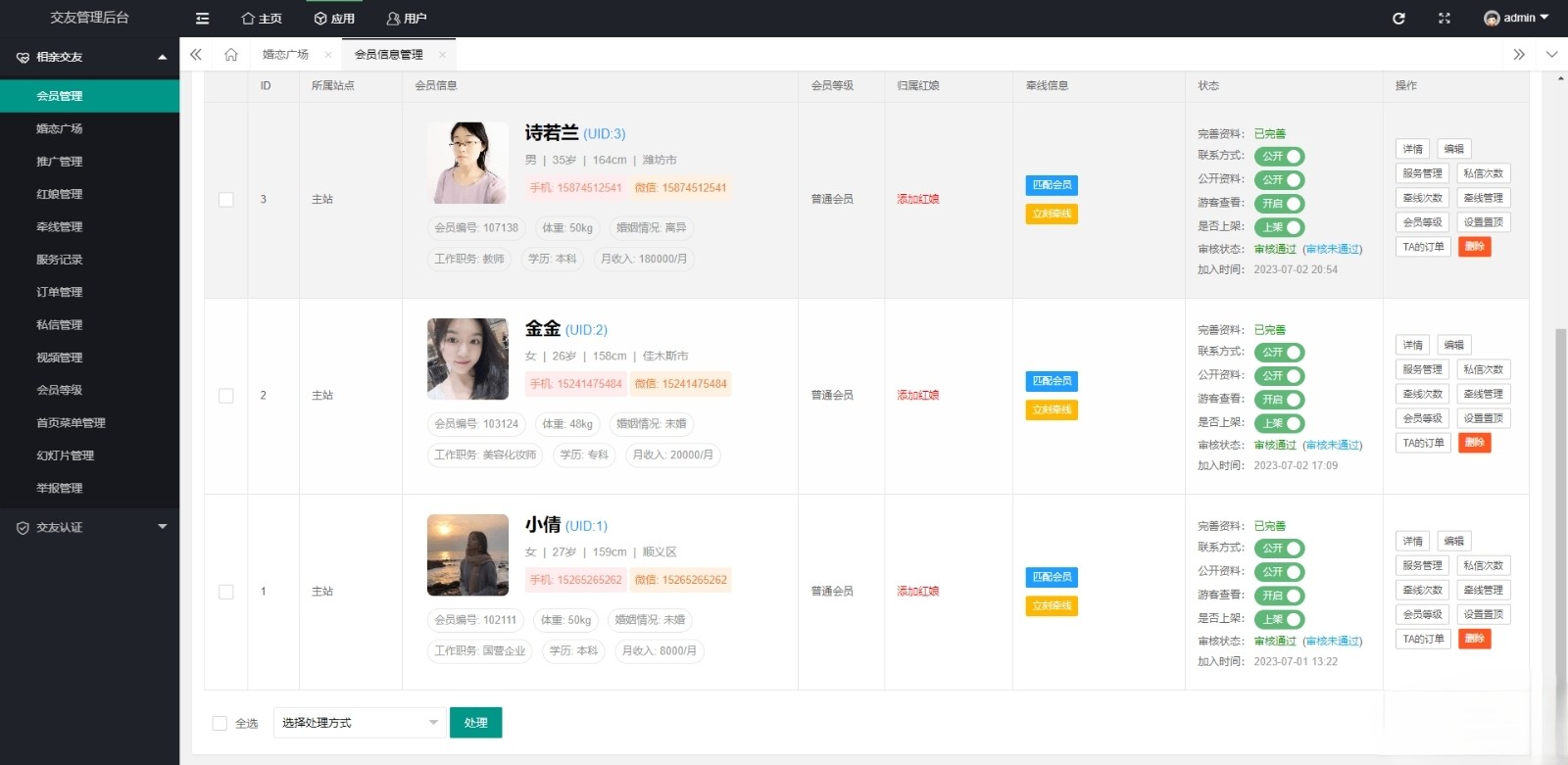Click 立刻牵线 button for 金金

click(x=1052, y=409)
